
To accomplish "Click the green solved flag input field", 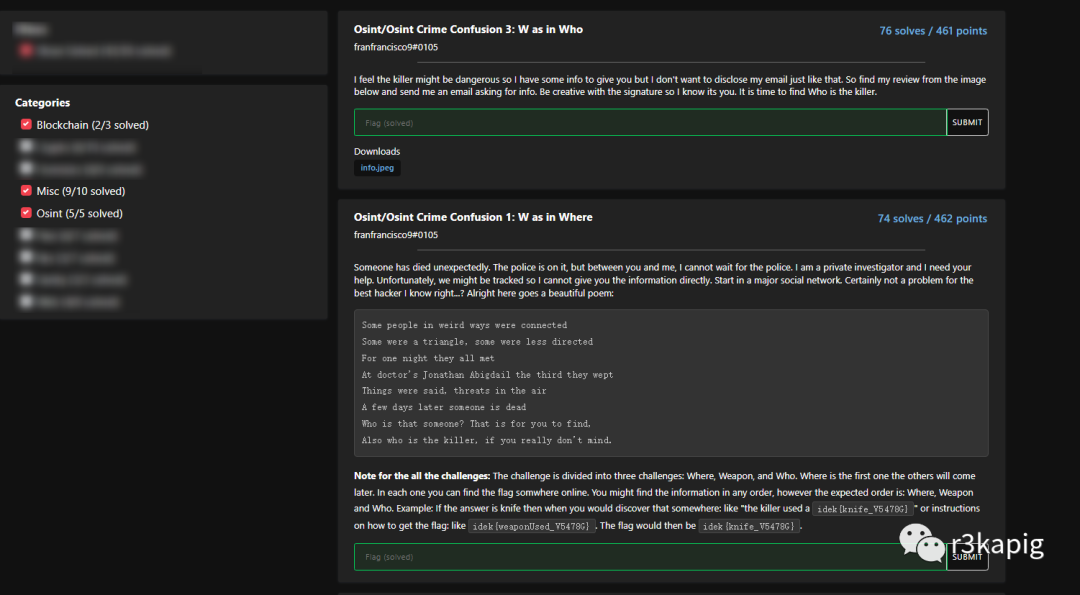I will click(648, 121).
